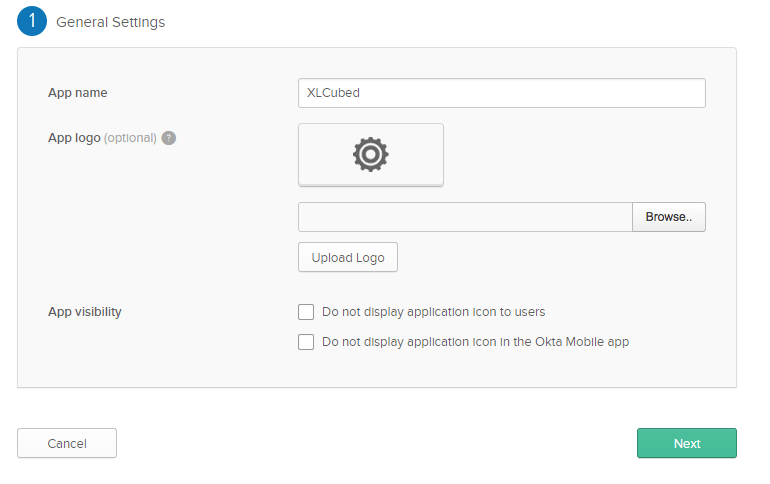Click the gear logo placeholder image
This screenshot has height=484, width=770.
(371, 154)
